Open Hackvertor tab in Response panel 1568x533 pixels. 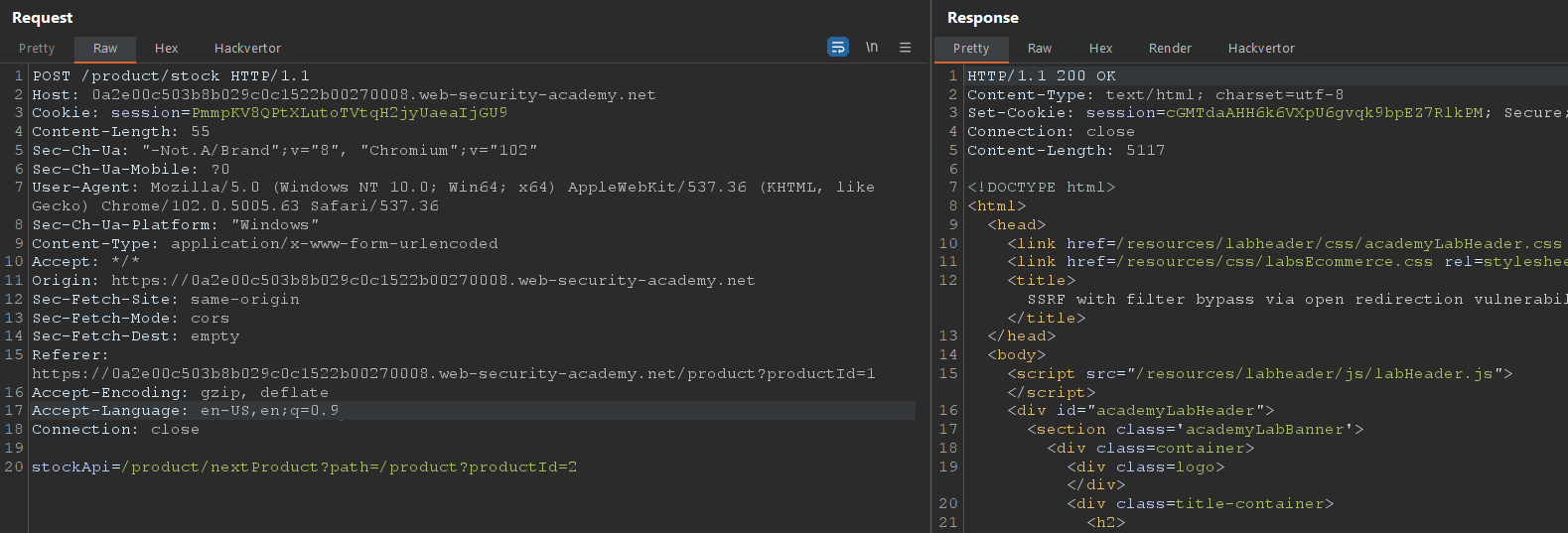coord(1261,48)
